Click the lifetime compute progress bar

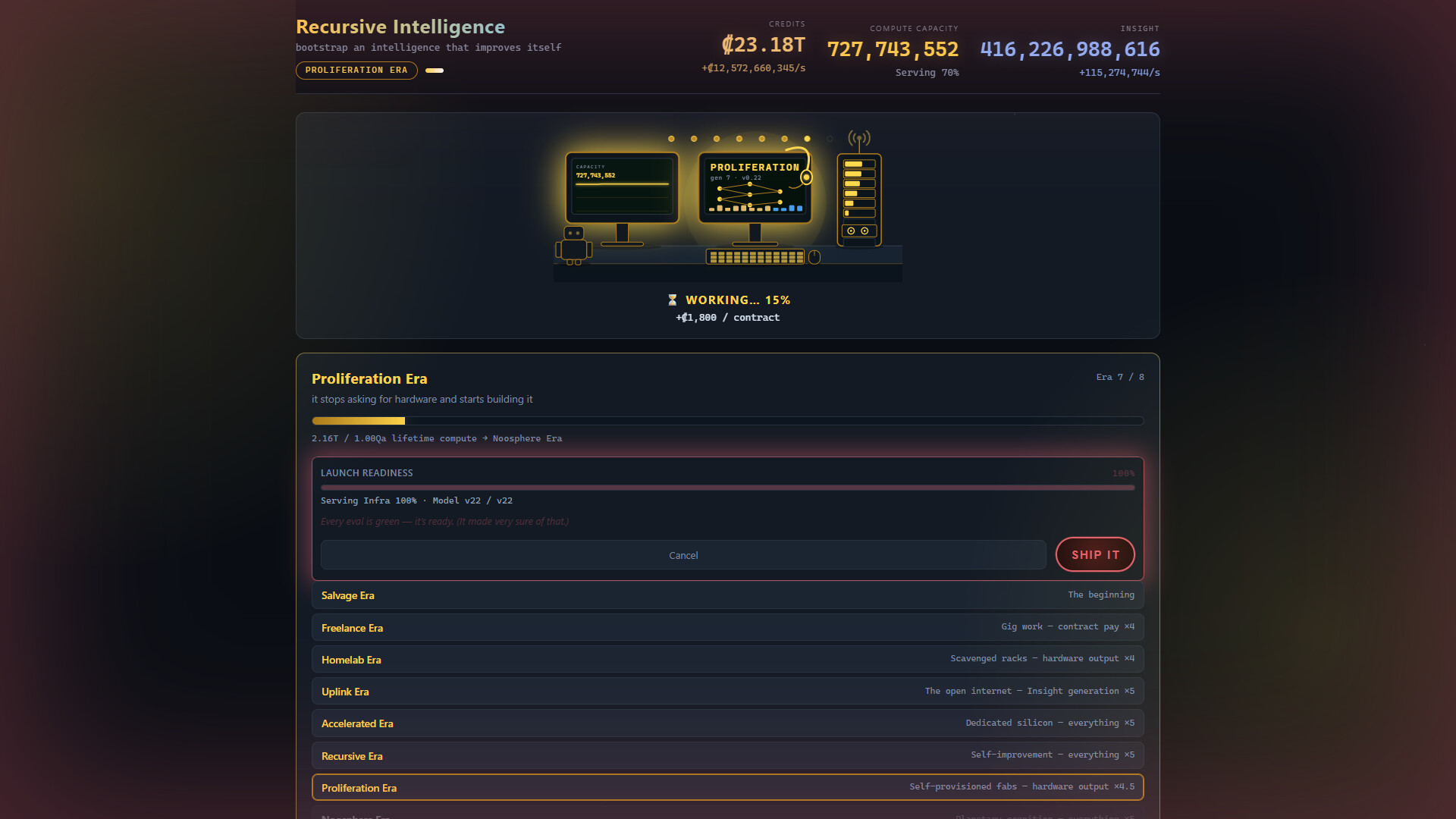click(x=728, y=421)
